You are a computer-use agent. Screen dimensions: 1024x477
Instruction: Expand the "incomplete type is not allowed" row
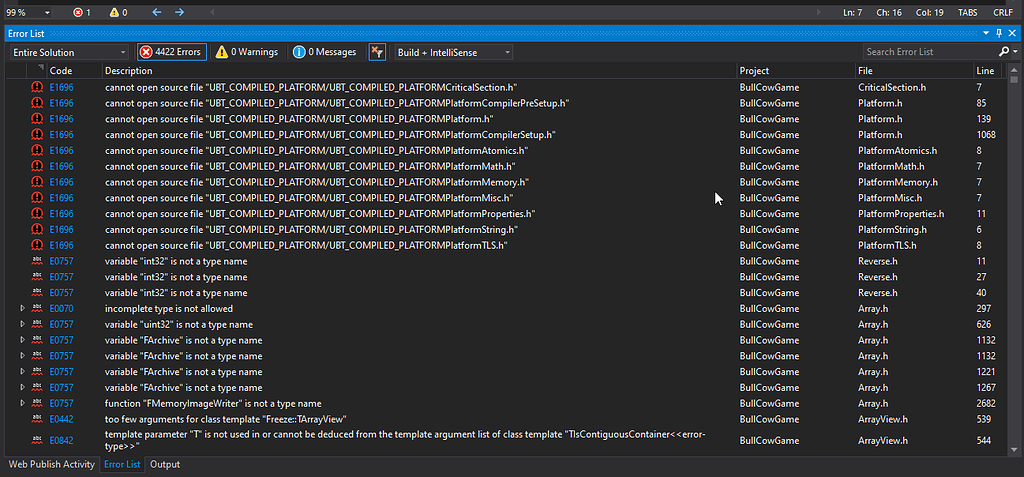point(22,308)
